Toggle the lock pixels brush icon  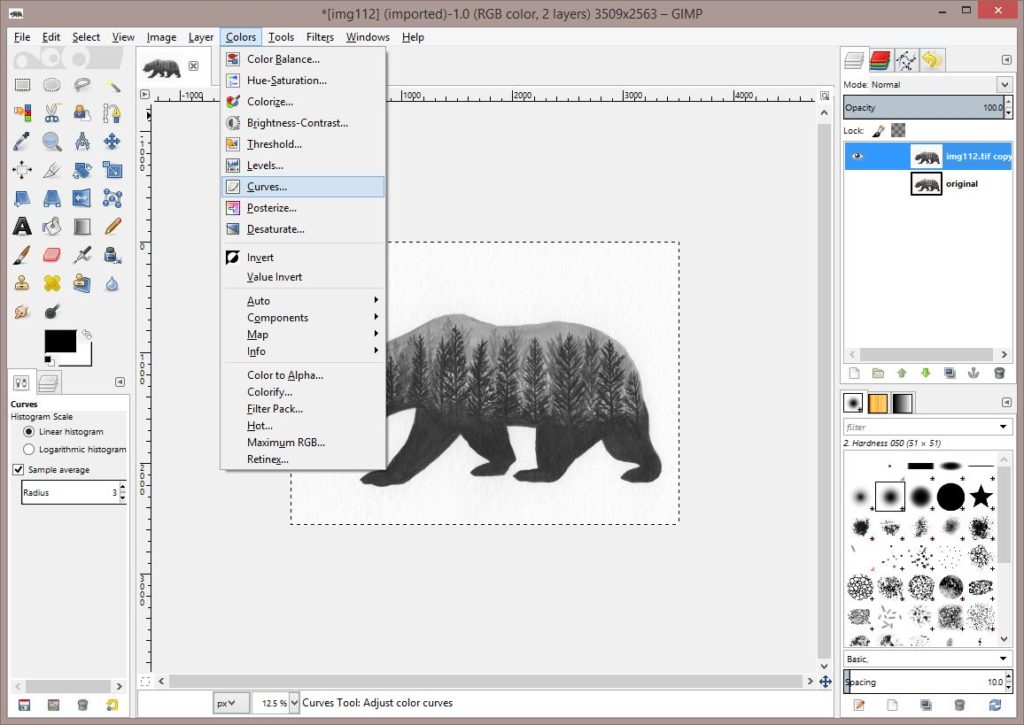[x=878, y=131]
